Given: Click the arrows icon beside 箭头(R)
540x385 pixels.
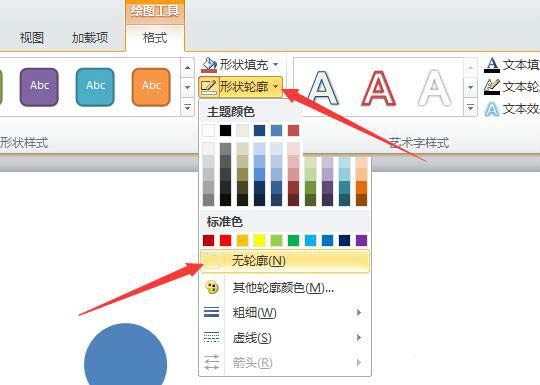Looking at the screenshot, I should click(x=212, y=362).
